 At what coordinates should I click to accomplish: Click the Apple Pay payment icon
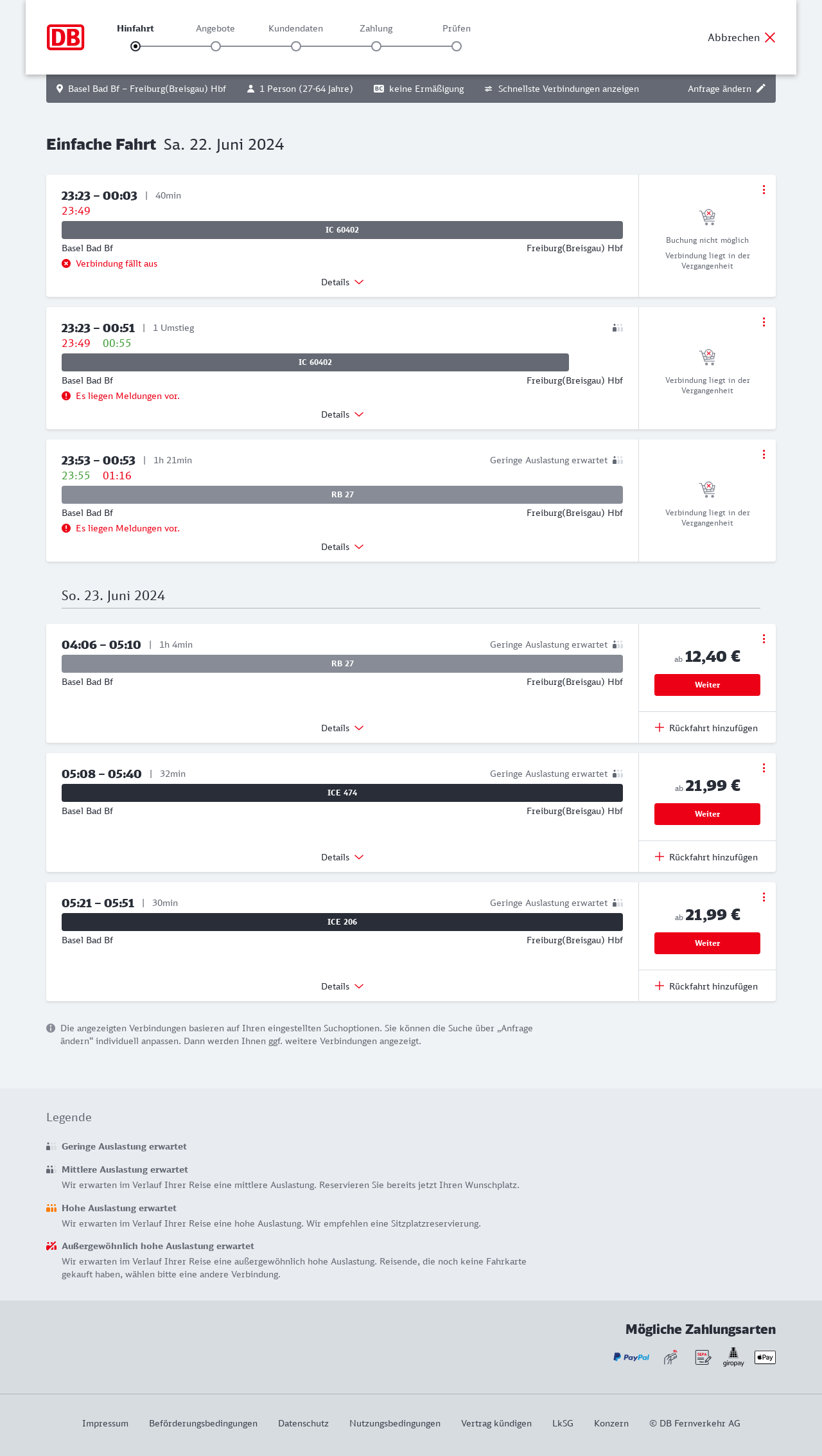click(765, 1357)
